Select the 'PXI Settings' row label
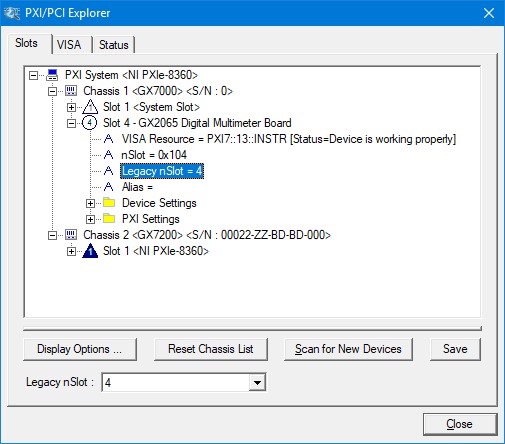 coord(151,219)
